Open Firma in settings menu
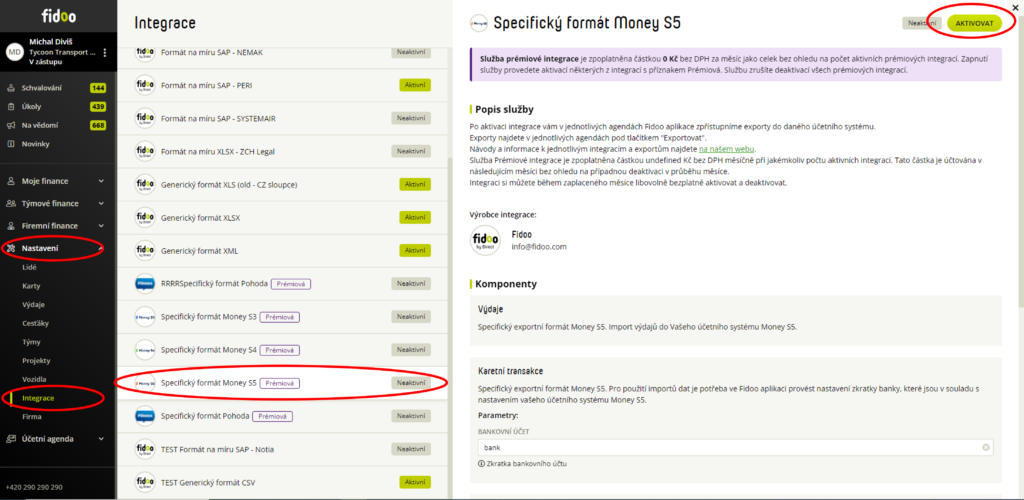 (31, 416)
